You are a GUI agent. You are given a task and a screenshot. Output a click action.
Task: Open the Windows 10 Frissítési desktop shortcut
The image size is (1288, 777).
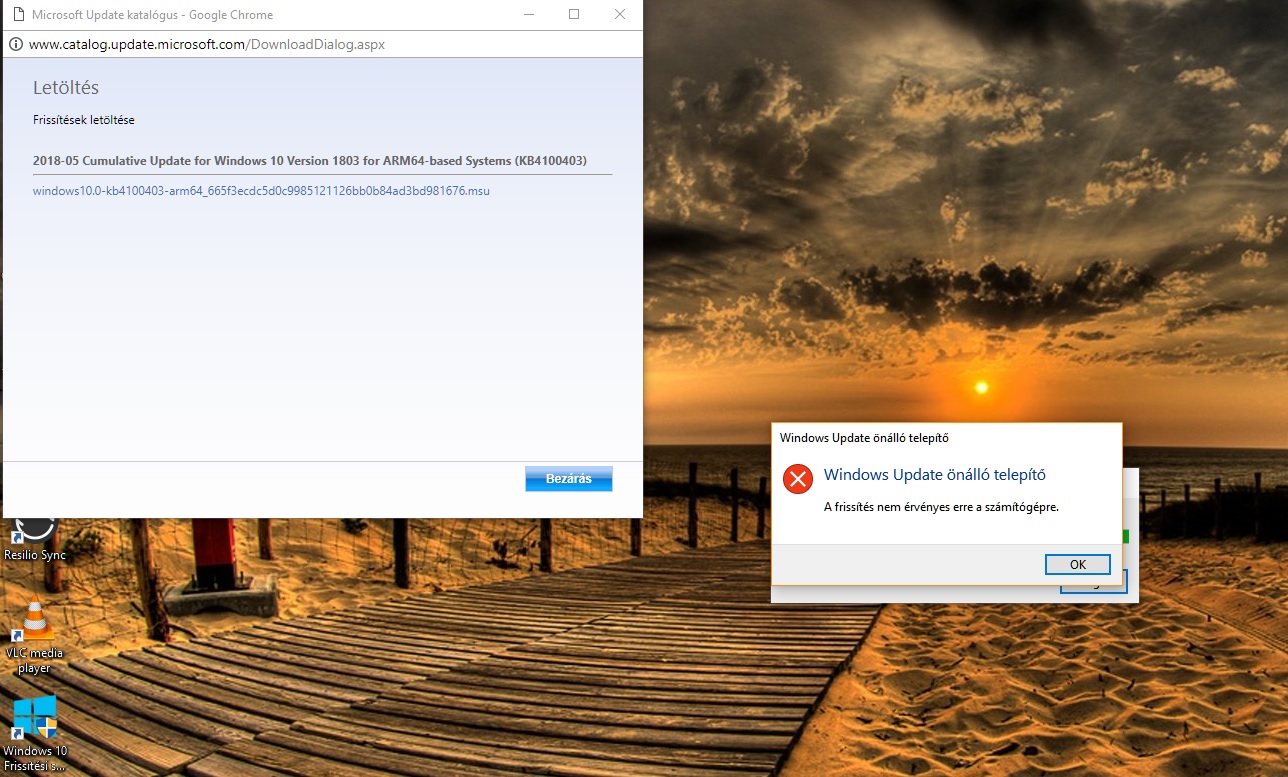pos(35,733)
